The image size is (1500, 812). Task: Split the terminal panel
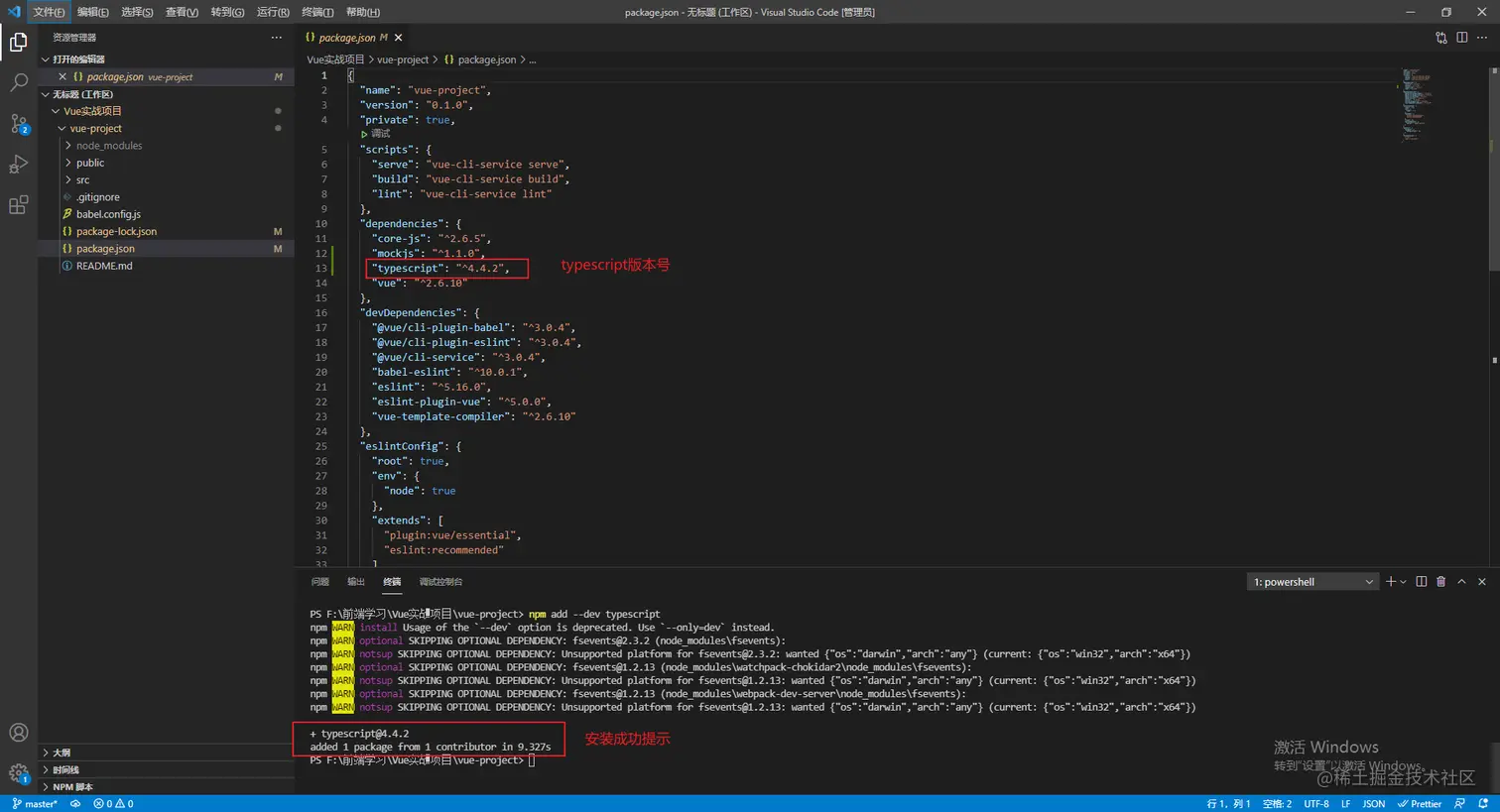[x=1422, y=582]
